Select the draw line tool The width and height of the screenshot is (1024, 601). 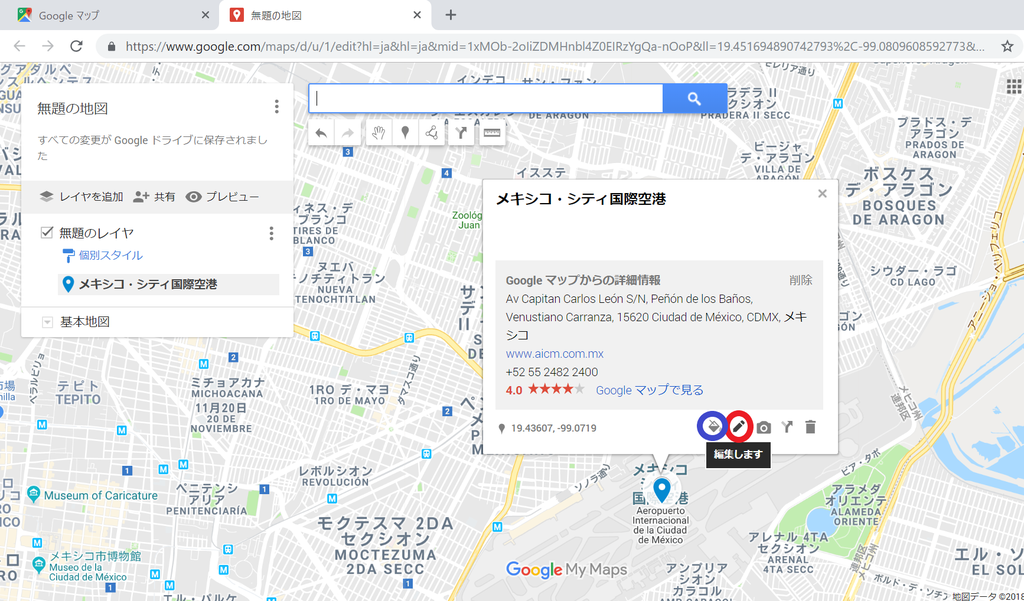pos(432,133)
